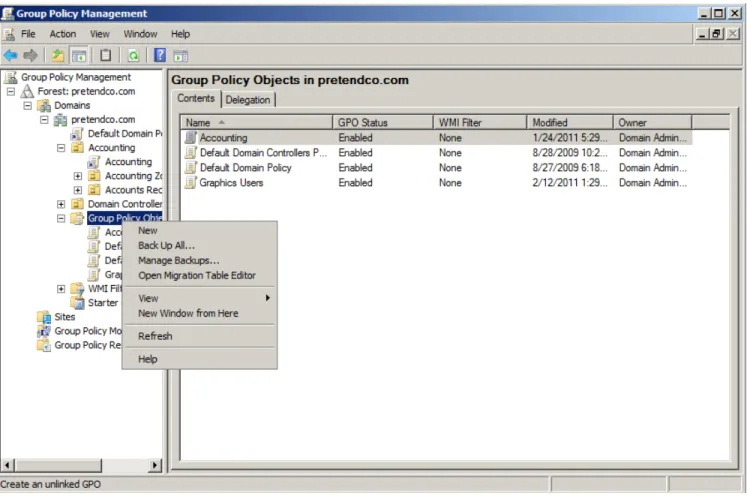The width and height of the screenshot is (747, 496).
Task: Sort list by Name column header
Action: tap(257, 122)
